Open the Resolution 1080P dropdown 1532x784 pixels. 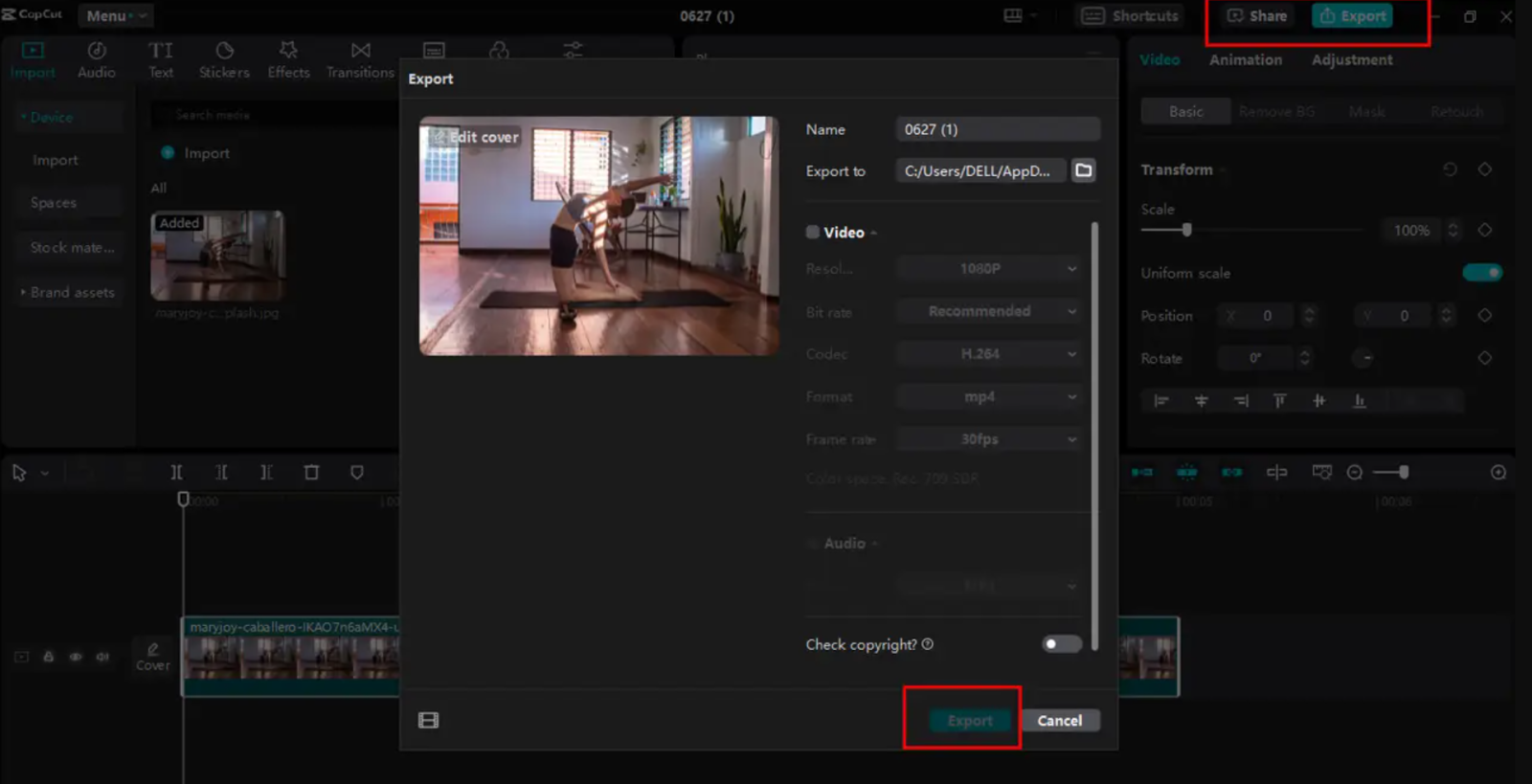tap(989, 269)
